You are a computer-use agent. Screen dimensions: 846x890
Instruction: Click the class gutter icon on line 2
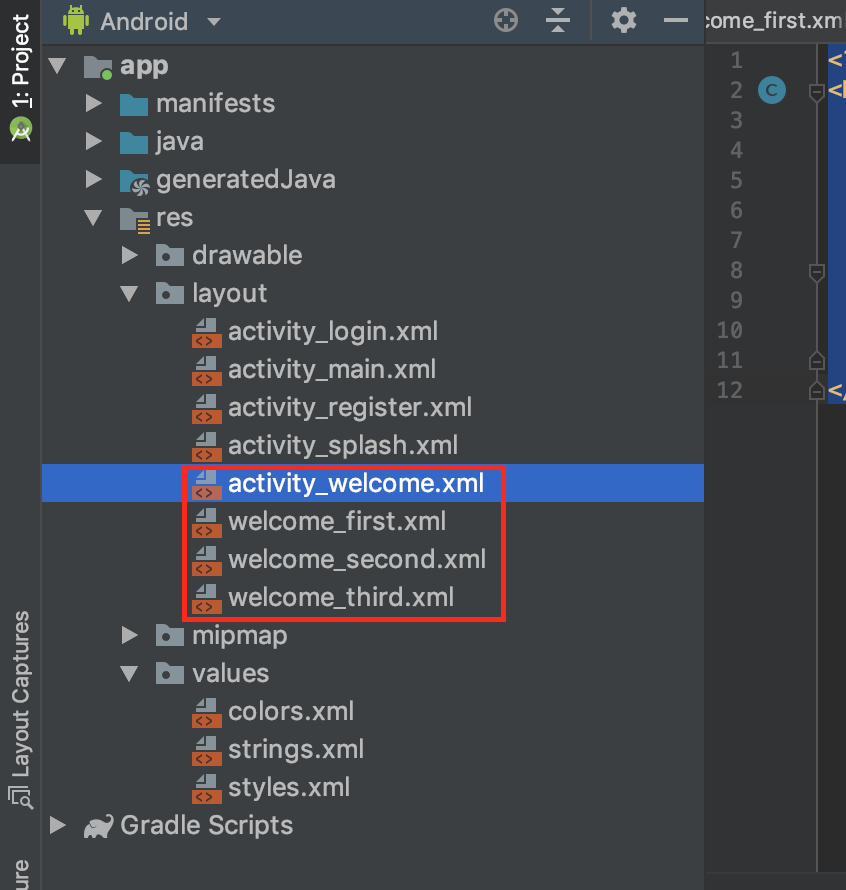(x=771, y=91)
